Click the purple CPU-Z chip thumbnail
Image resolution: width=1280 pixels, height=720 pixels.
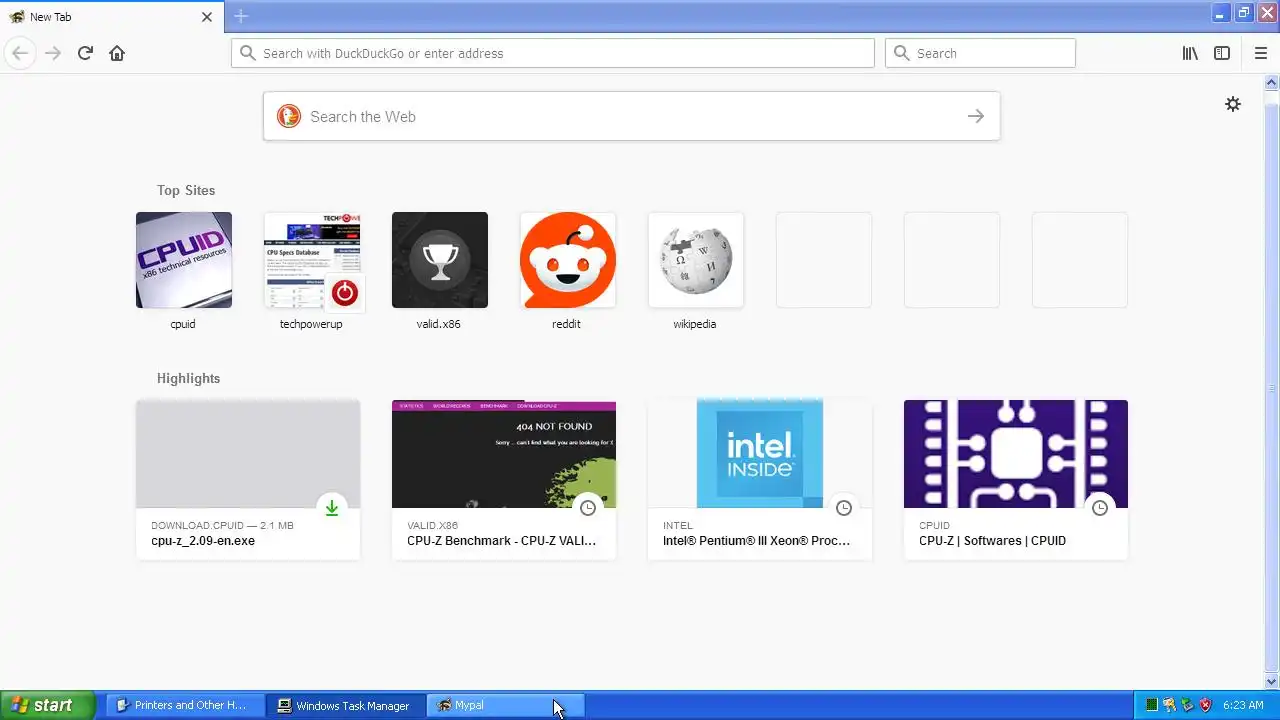coord(1016,454)
